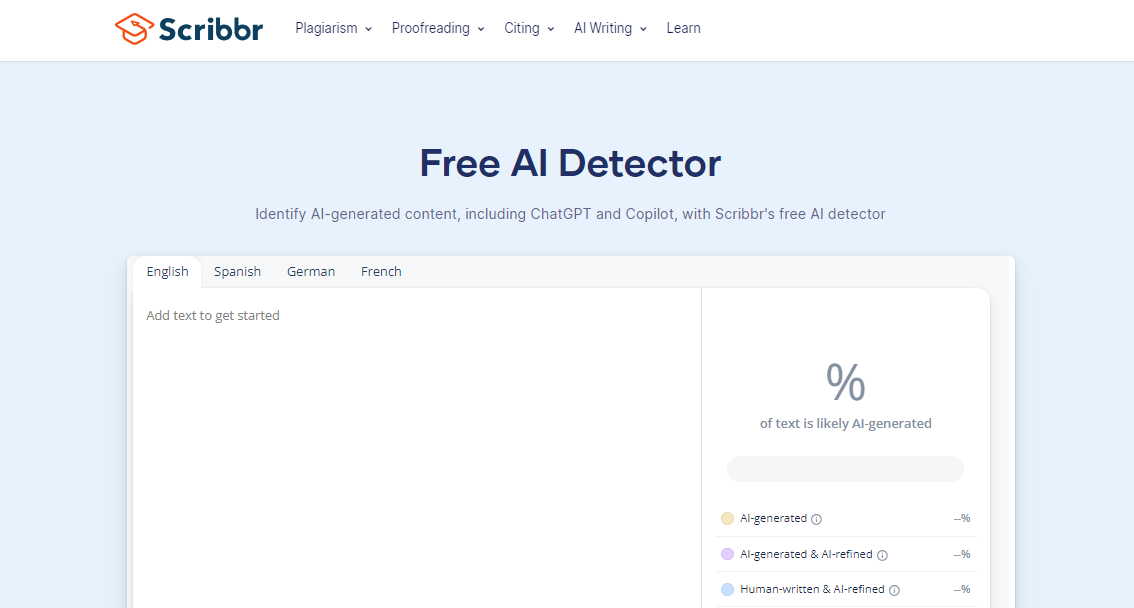Click the Scribbr wordmark to go home
Viewport: 1134px width, 608px height.
click(208, 29)
